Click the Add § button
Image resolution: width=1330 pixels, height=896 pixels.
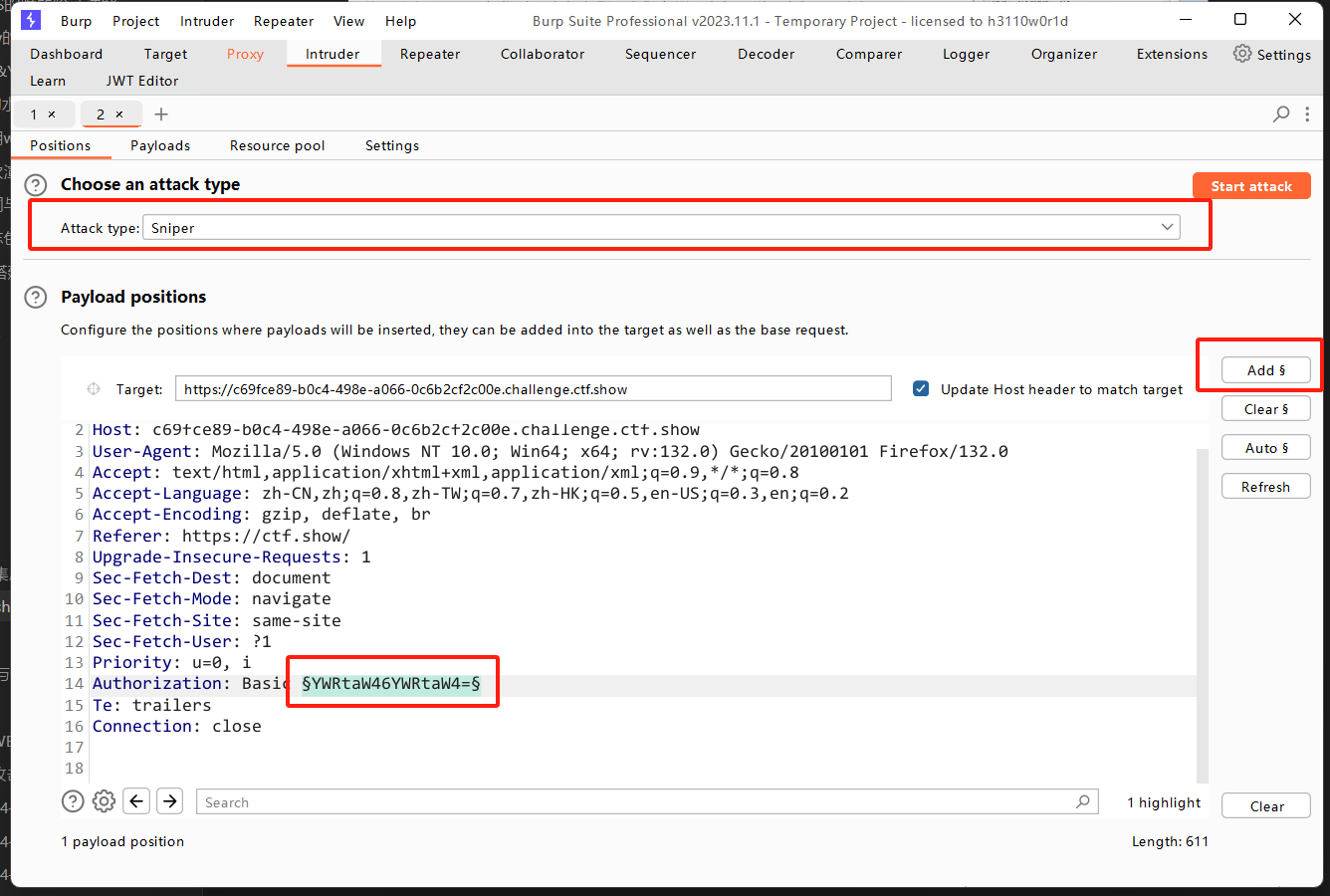[1266, 370]
